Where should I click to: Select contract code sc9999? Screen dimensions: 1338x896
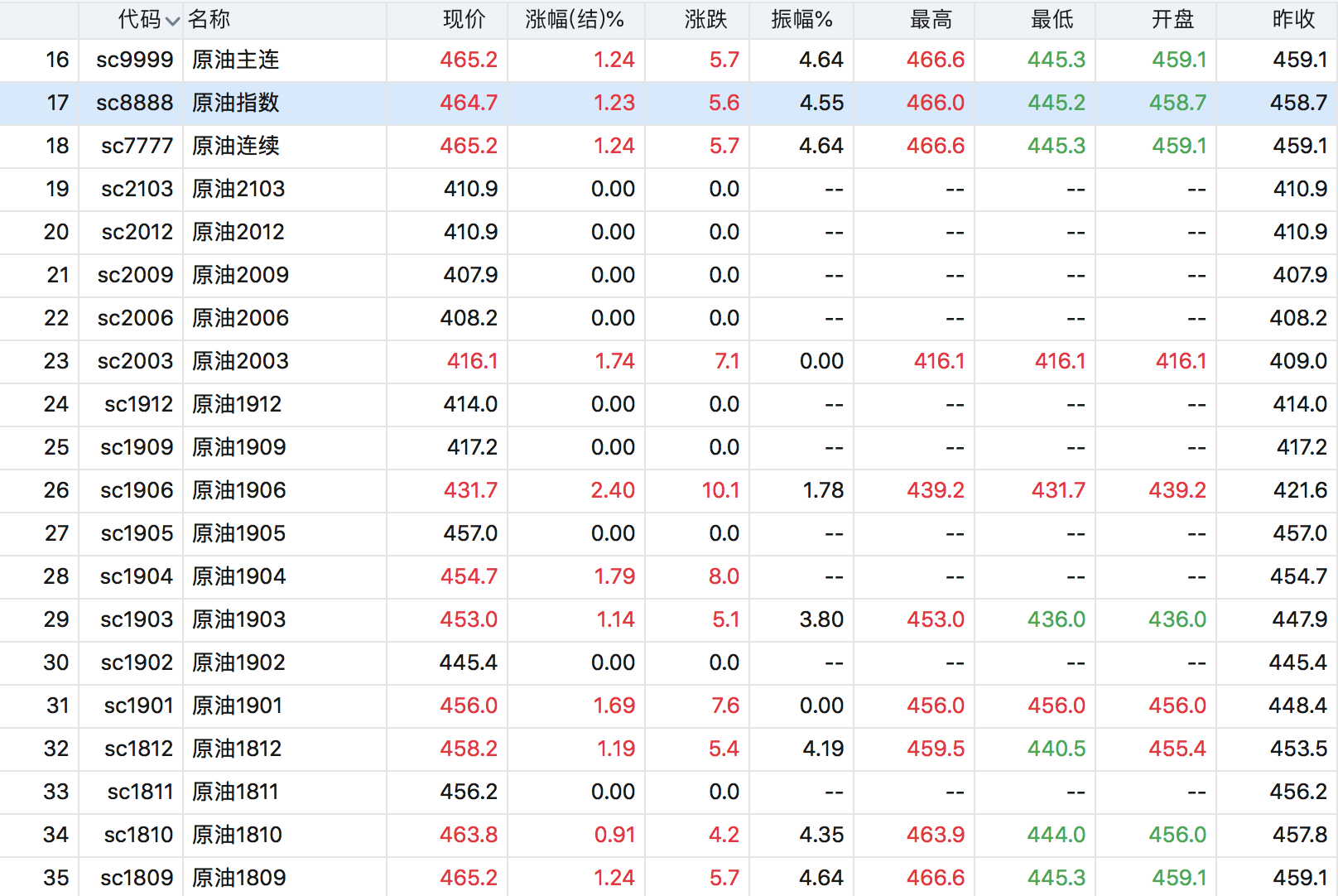point(134,60)
